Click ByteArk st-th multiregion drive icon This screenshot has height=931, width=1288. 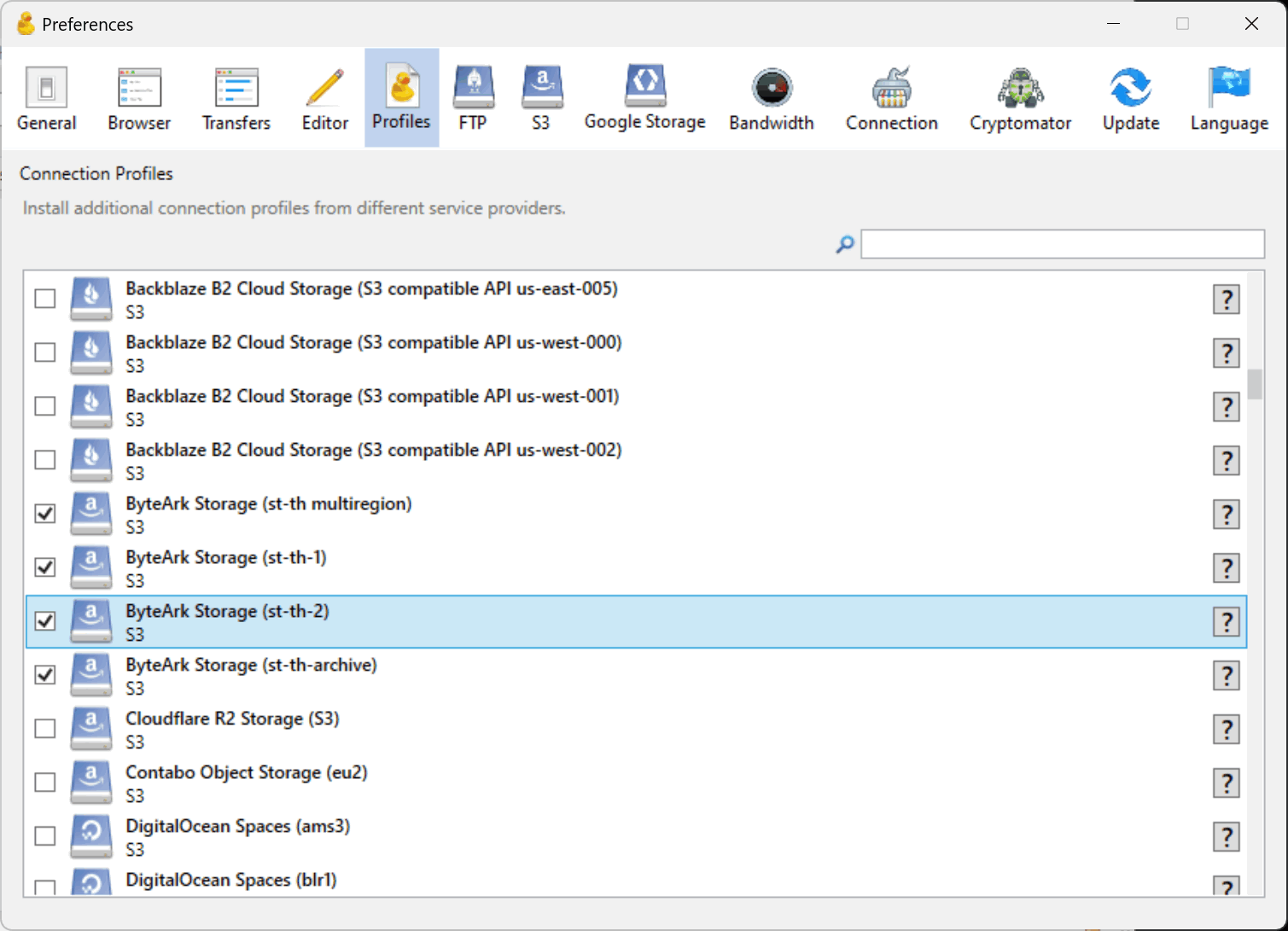[x=91, y=514]
